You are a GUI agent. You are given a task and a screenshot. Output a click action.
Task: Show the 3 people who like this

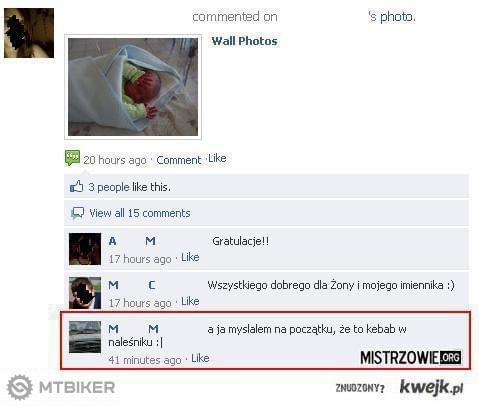click(x=129, y=187)
